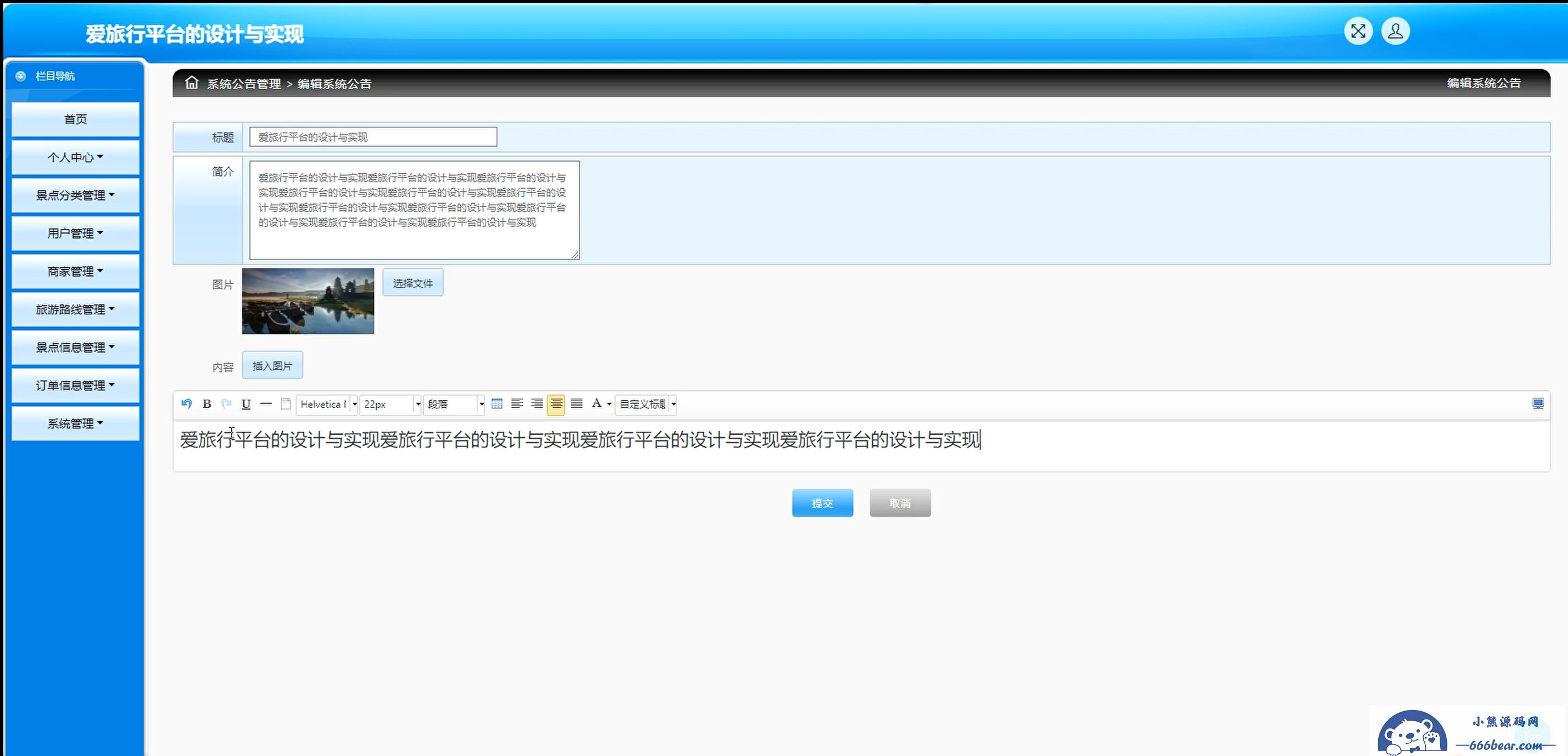Align text left in editor
This screenshot has height=756, width=1568.
pos(517,404)
